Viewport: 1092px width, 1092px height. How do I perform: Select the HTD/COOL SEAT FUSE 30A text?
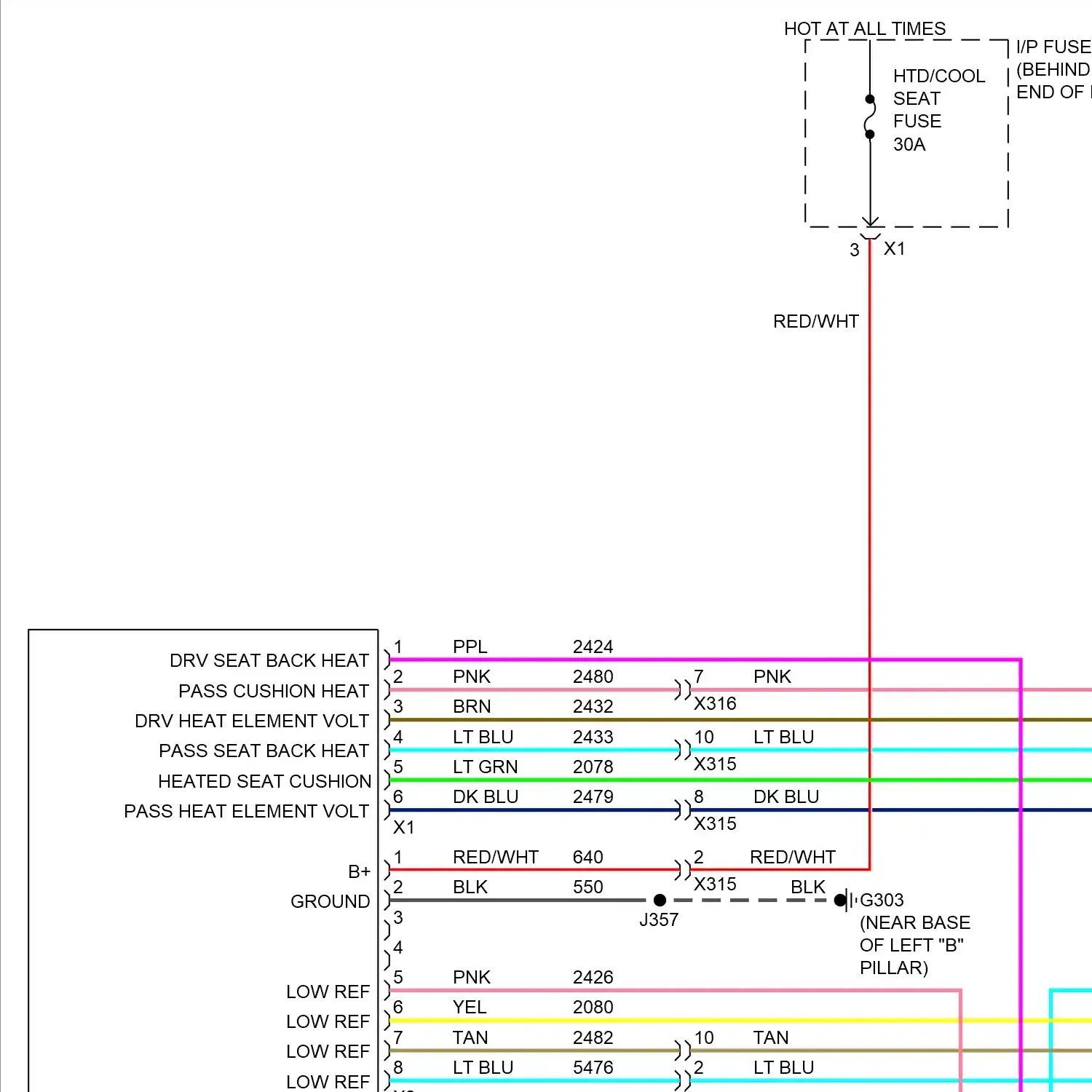pos(939,110)
